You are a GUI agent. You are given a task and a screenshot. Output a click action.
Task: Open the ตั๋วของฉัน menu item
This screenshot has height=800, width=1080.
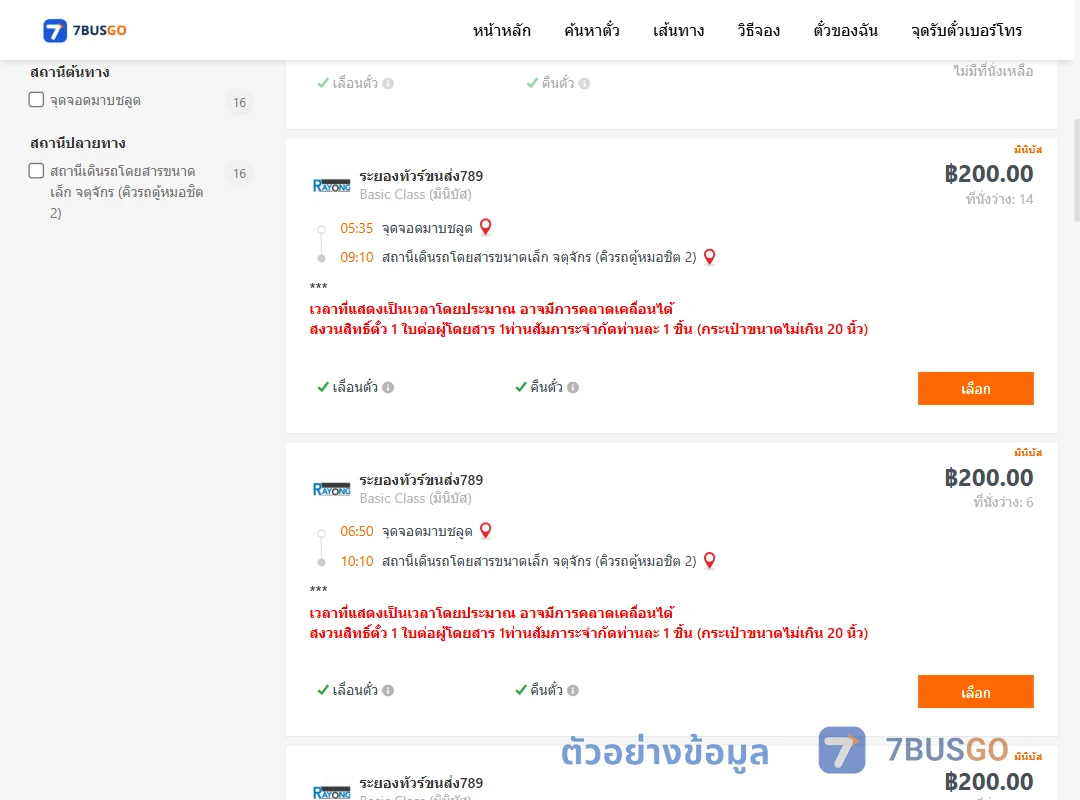point(845,30)
